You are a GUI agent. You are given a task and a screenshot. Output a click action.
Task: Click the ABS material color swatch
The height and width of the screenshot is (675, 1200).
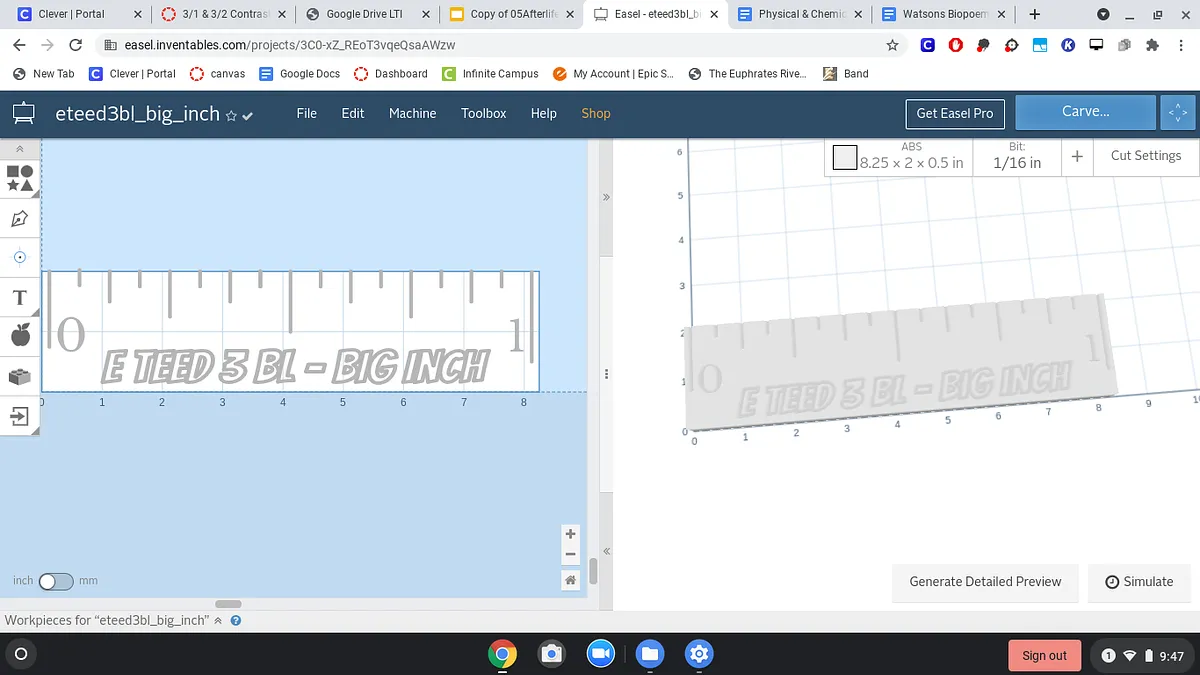coord(845,158)
